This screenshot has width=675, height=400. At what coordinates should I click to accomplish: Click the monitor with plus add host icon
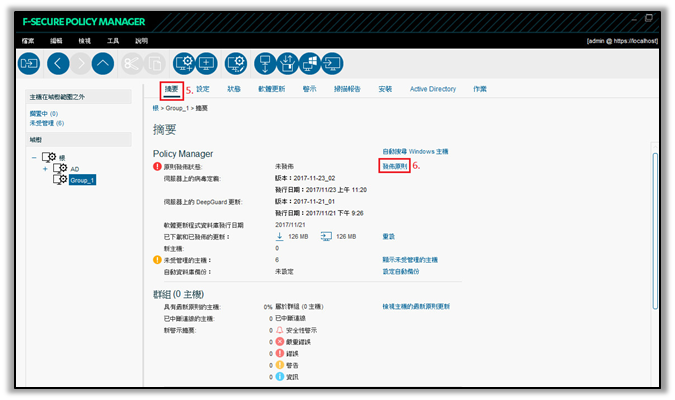206,64
